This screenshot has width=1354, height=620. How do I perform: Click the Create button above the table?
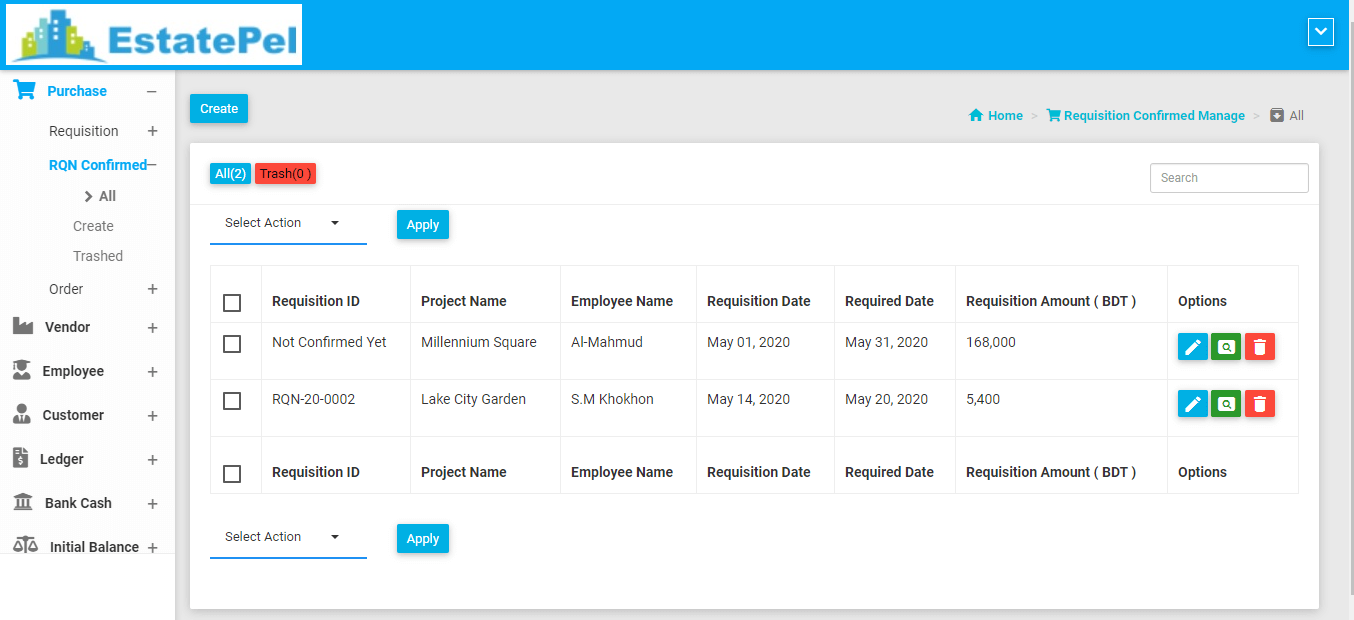(x=219, y=109)
